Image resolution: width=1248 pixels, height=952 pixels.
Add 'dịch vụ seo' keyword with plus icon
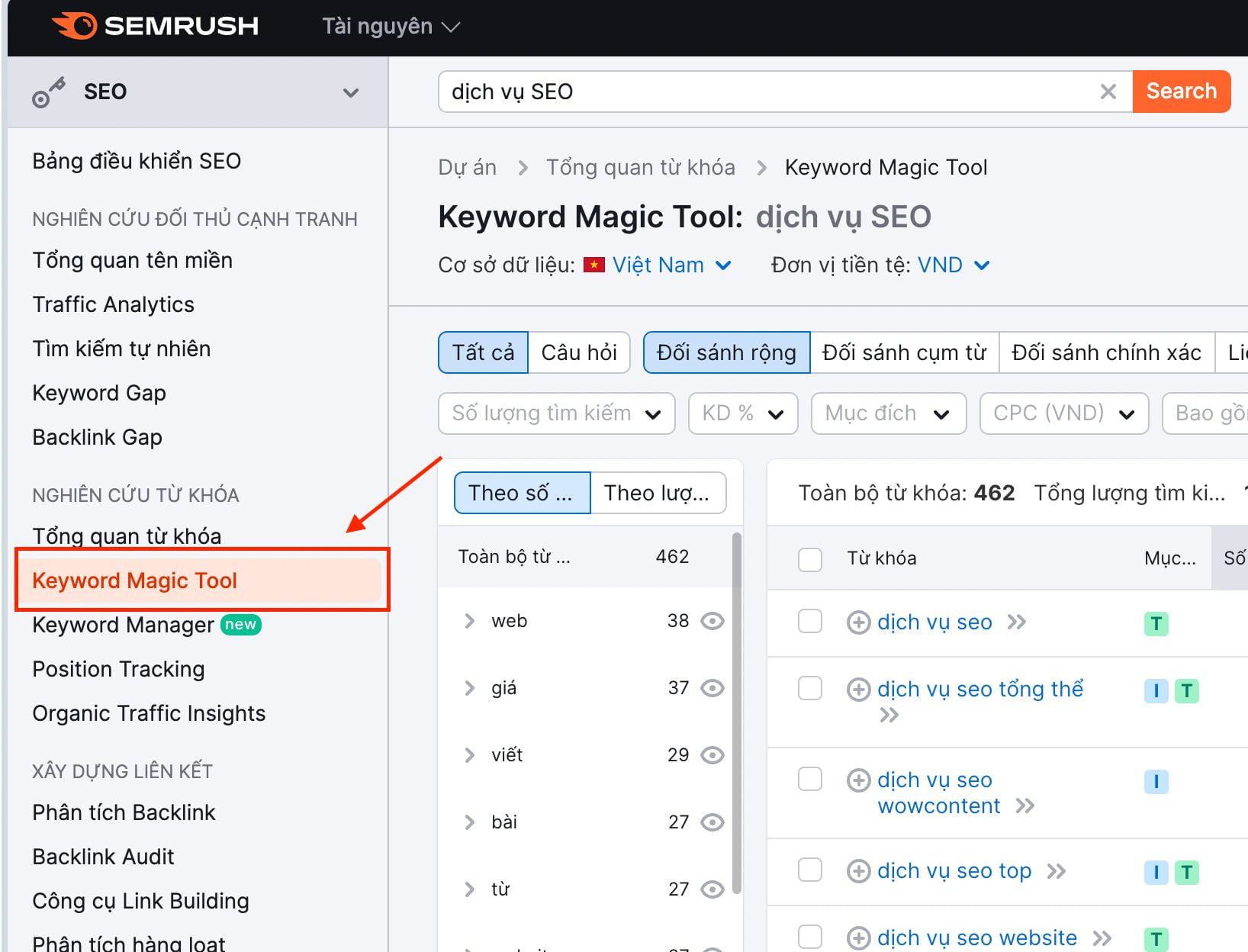coord(858,622)
